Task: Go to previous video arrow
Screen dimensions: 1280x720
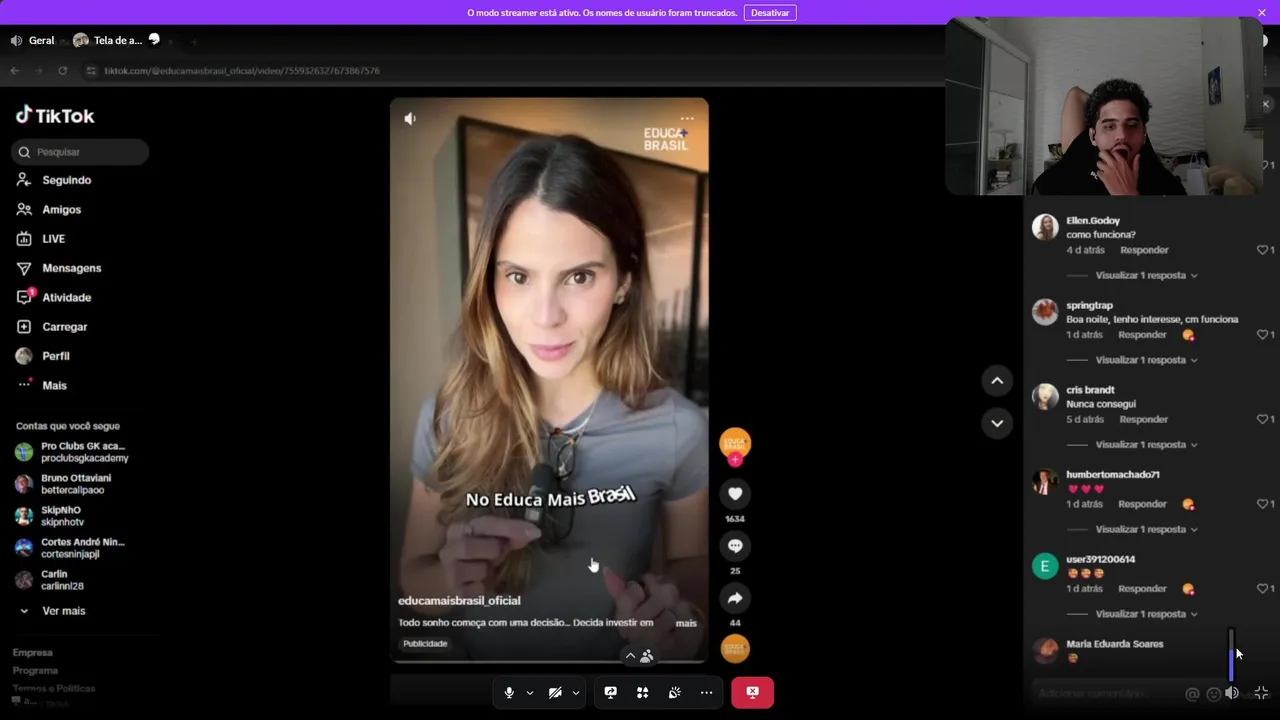Action: [x=997, y=380]
